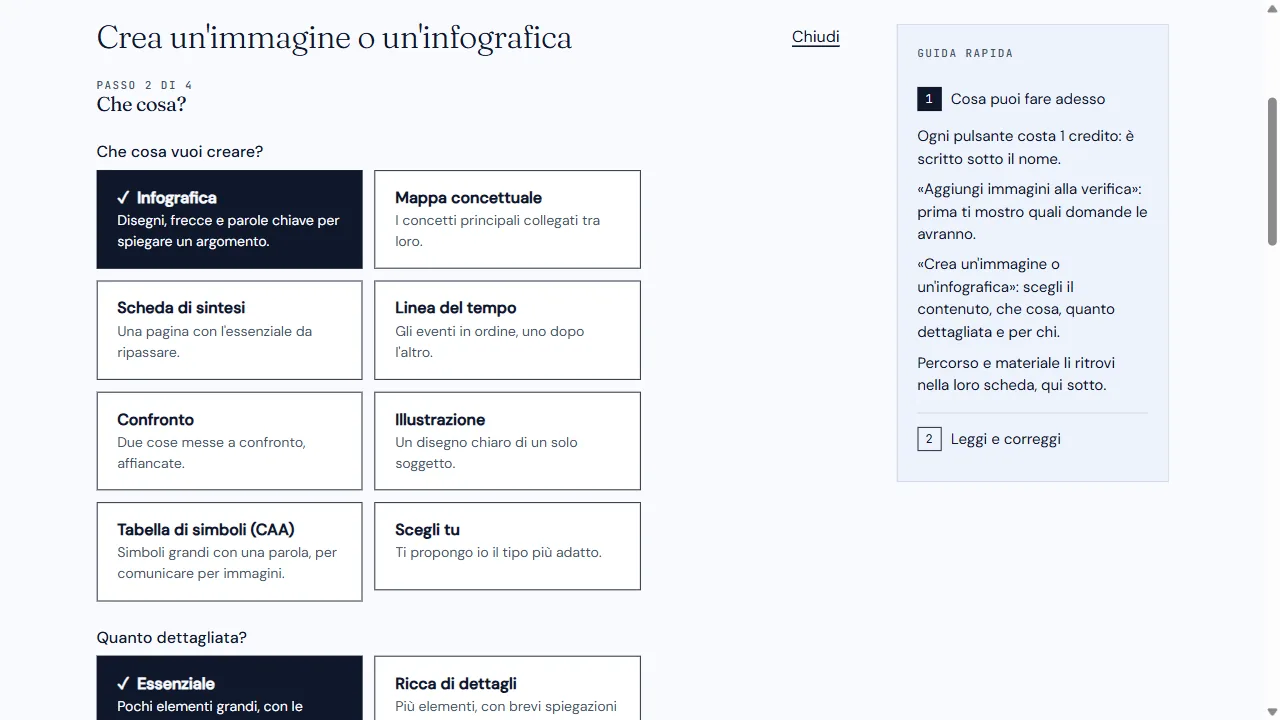Screen dimensions: 1280x720
Task: Choose Ricca di dettagli detail level
Action: [507, 688]
